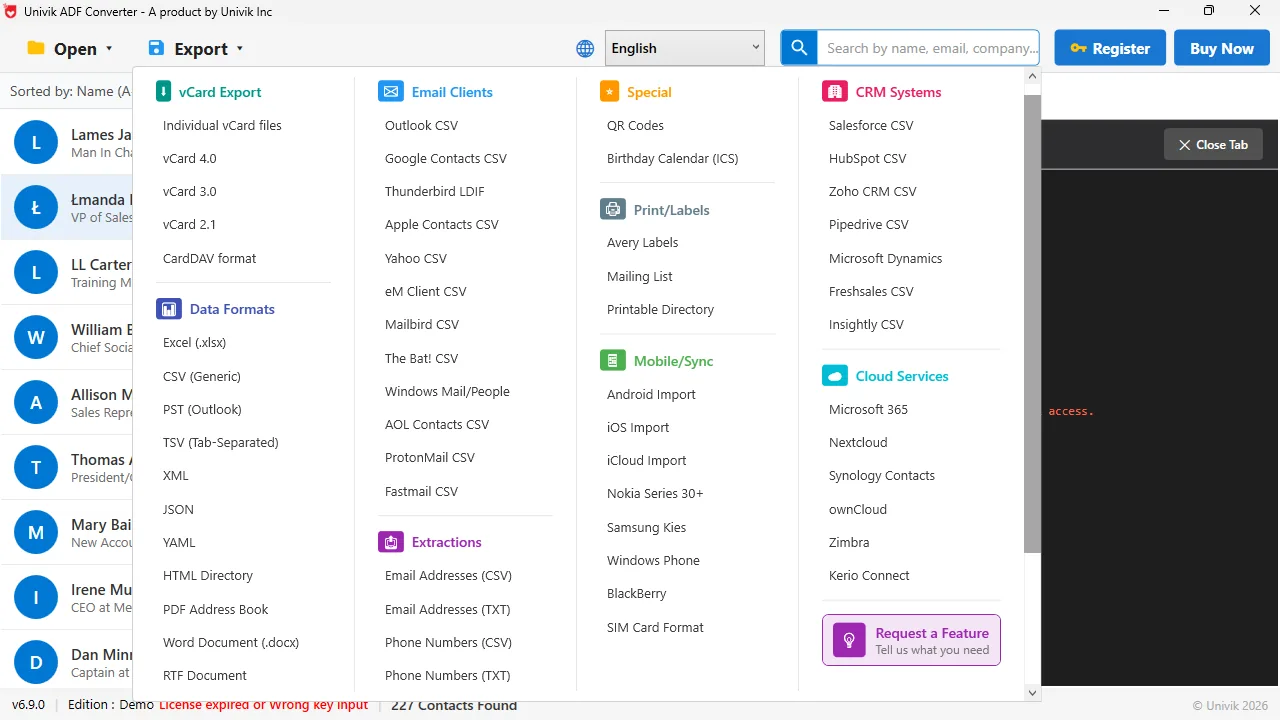Choose PST (Outlook) export
Image resolution: width=1280 pixels, height=720 pixels.
click(x=202, y=409)
